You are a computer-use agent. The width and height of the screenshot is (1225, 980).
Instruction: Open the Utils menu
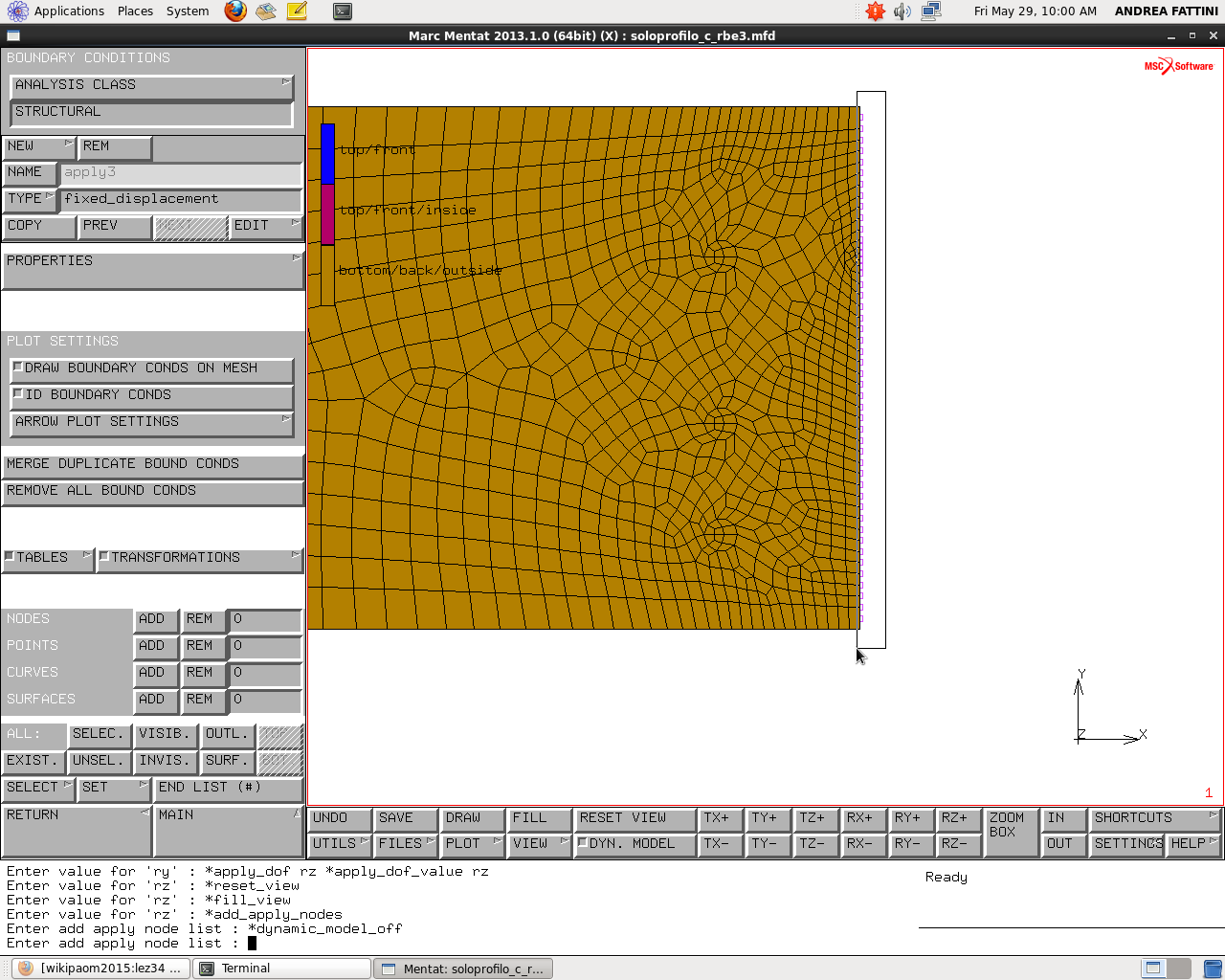click(x=341, y=844)
